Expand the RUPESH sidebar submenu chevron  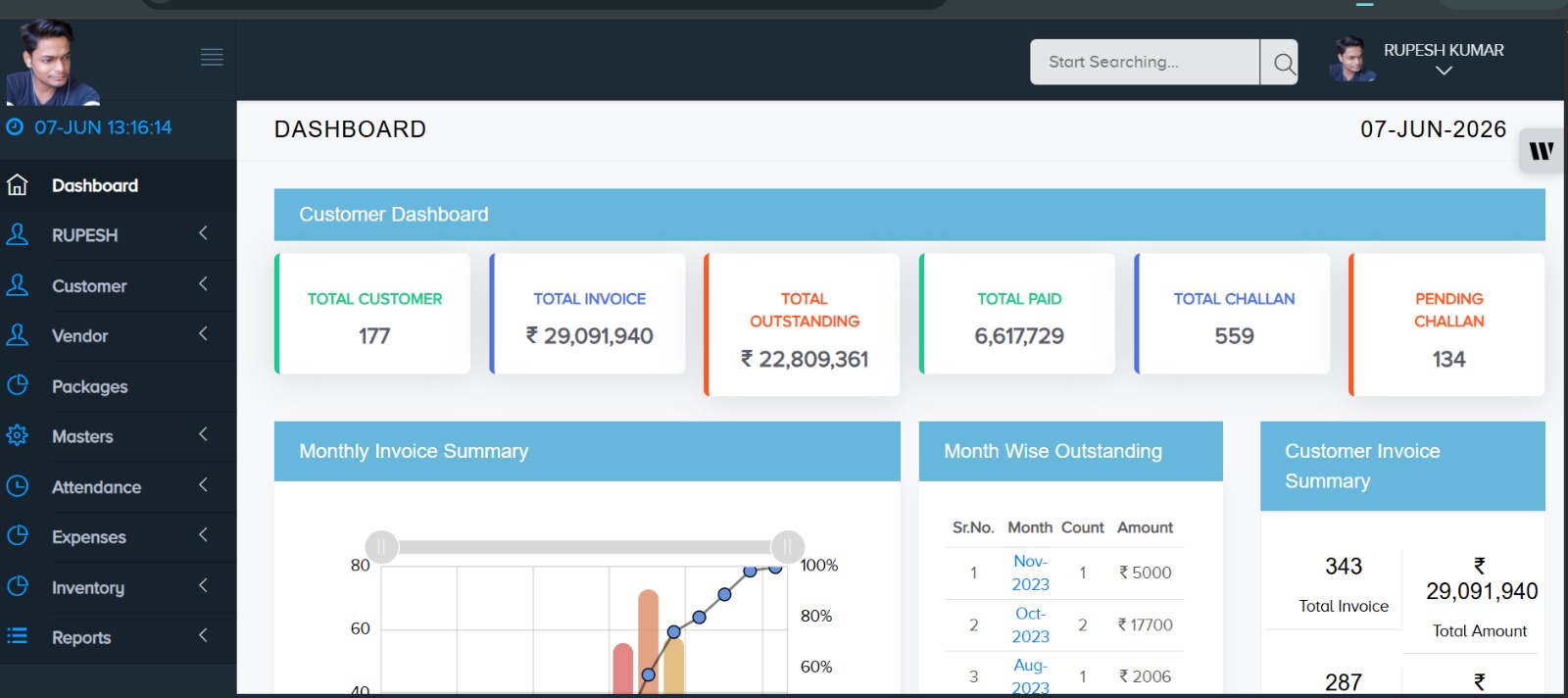pyautogui.click(x=203, y=233)
